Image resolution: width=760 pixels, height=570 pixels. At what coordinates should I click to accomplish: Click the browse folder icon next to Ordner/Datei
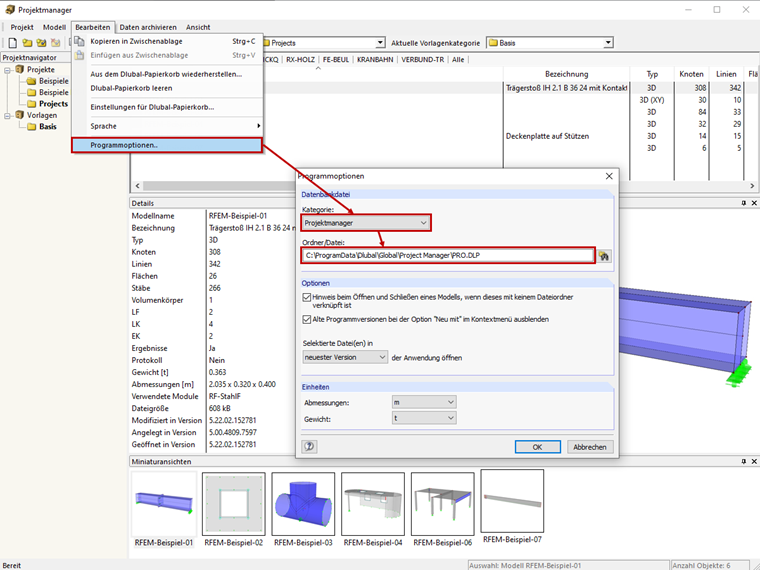click(604, 256)
